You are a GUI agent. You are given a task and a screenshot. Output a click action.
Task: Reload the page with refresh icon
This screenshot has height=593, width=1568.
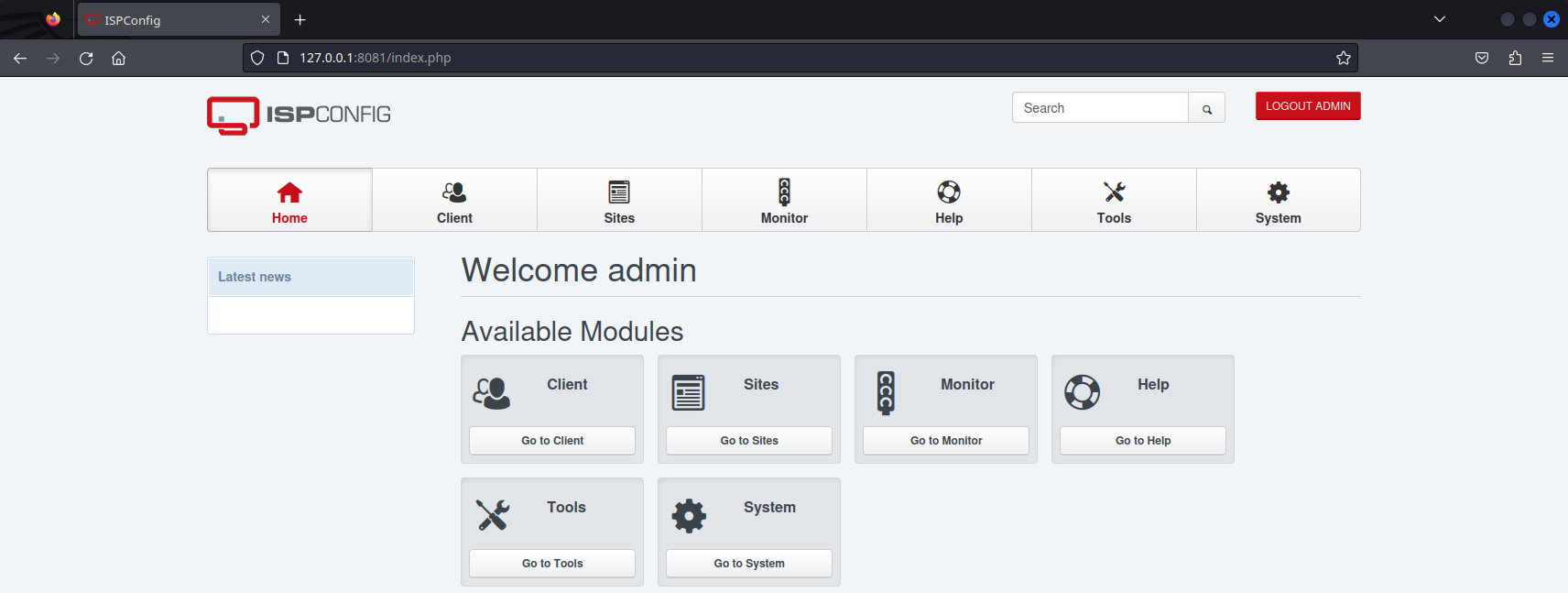tap(86, 58)
